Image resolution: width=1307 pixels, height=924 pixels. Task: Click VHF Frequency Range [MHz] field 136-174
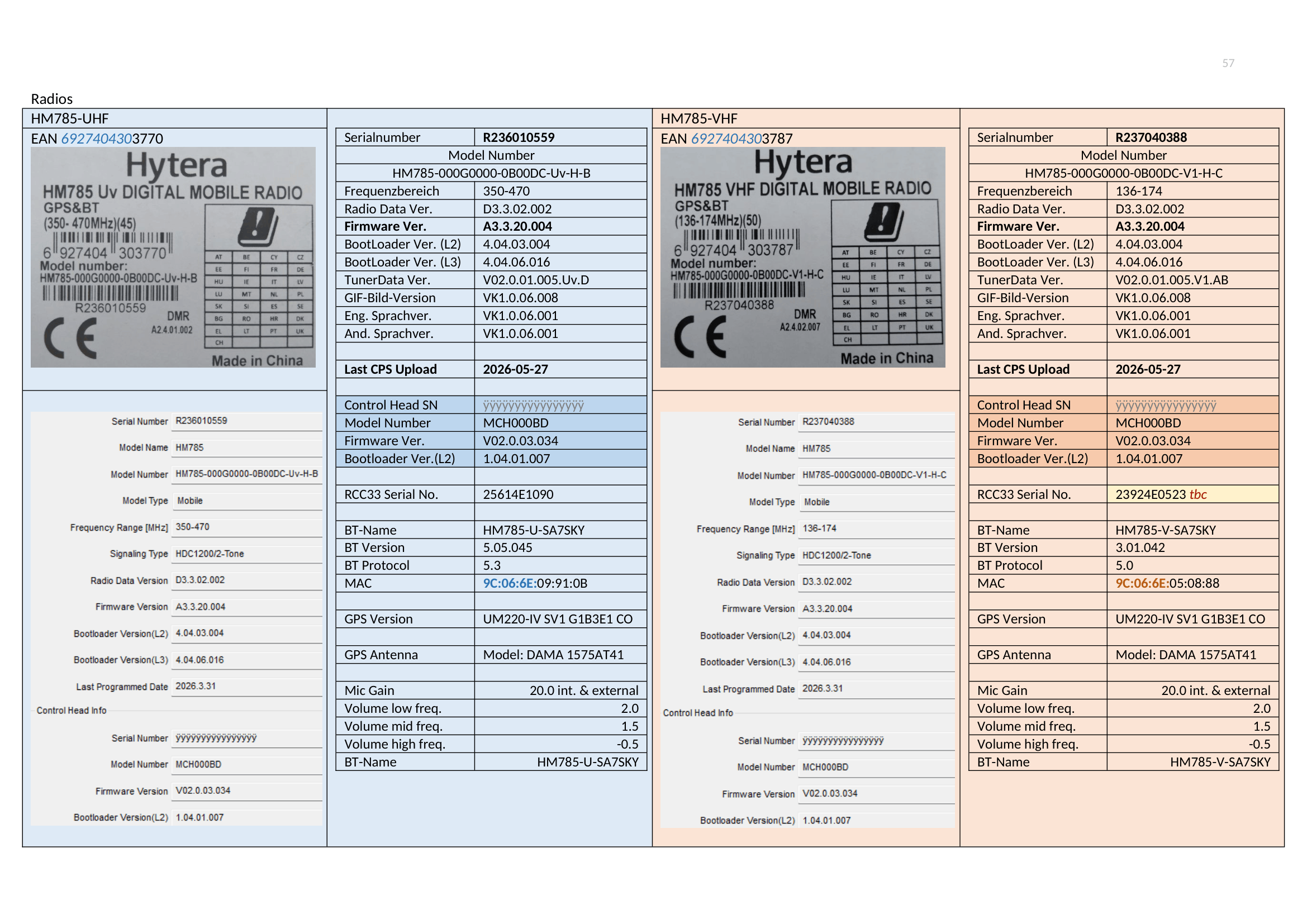(876, 528)
